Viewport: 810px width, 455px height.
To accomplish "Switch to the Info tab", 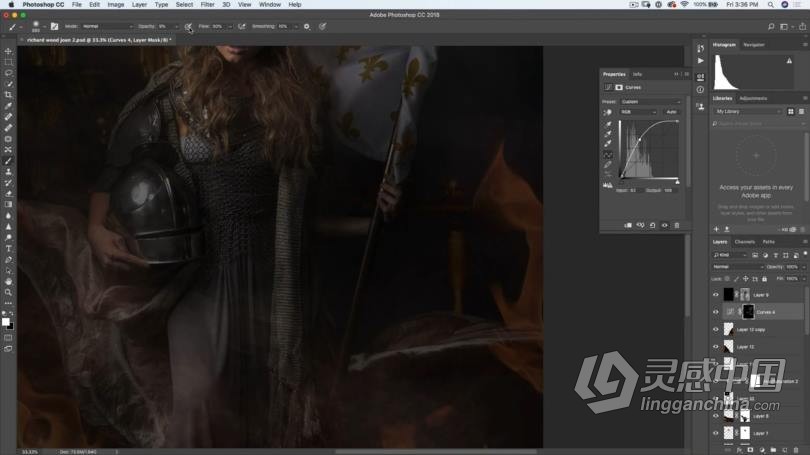I will click(637, 74).
